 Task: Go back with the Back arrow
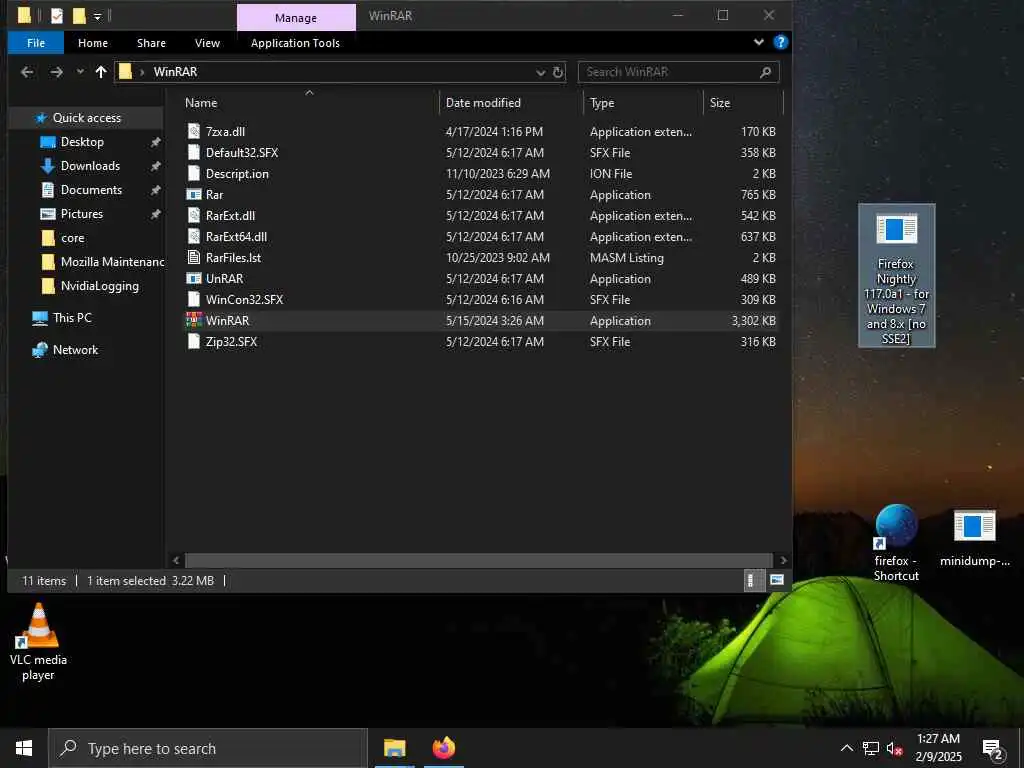(27, 72)
